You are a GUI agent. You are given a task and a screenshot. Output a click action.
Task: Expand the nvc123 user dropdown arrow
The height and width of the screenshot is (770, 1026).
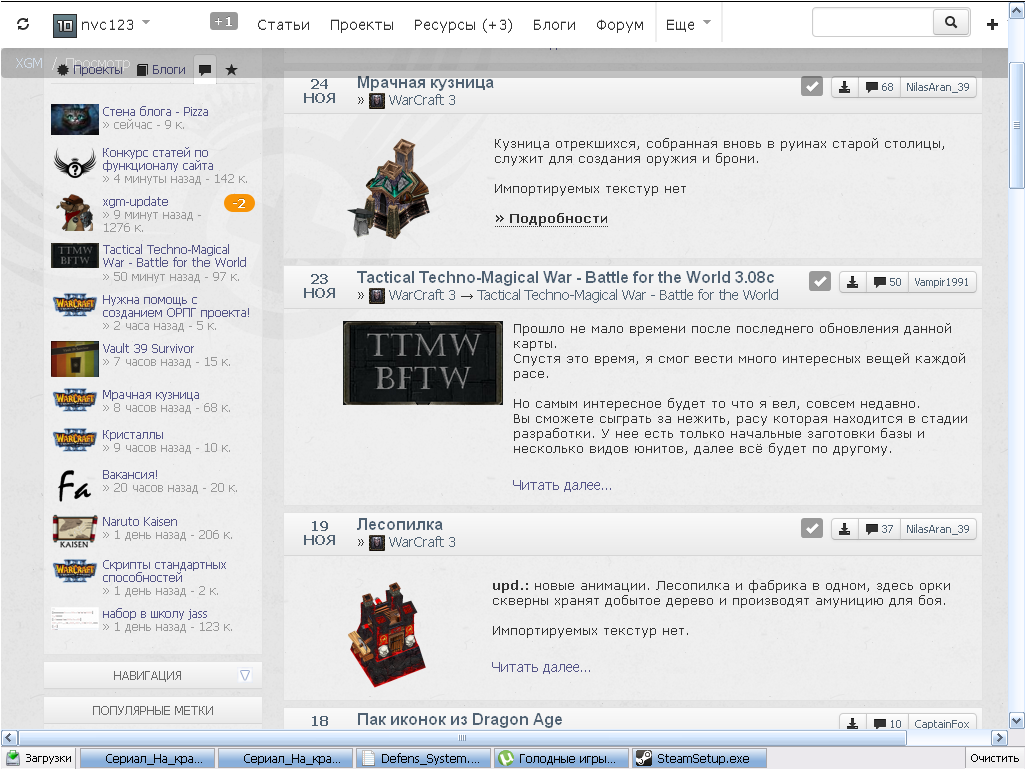[x=146, y=23]
